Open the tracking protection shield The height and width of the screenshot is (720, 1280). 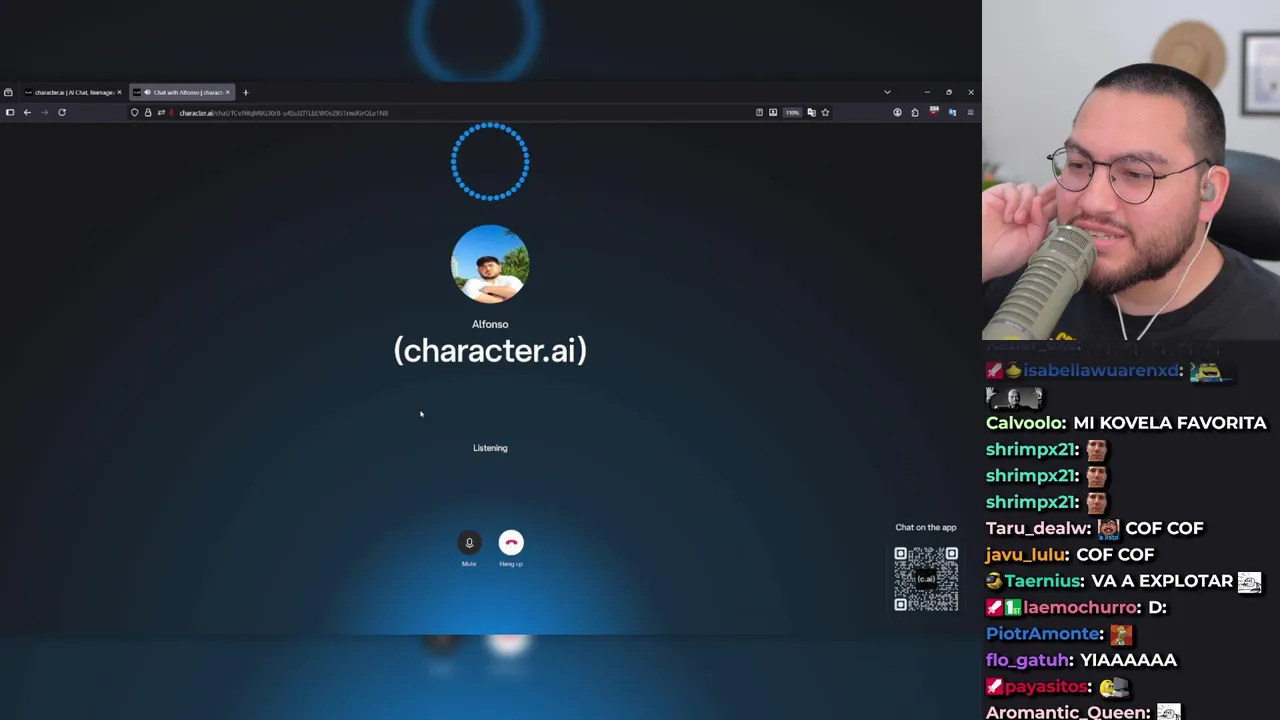[134, 112]
